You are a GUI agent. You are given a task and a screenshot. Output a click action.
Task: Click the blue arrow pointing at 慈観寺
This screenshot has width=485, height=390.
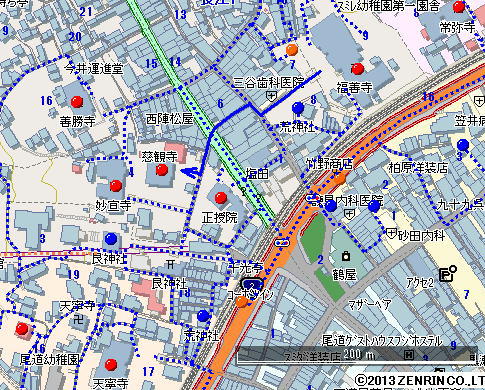click(x=191, y=172)
